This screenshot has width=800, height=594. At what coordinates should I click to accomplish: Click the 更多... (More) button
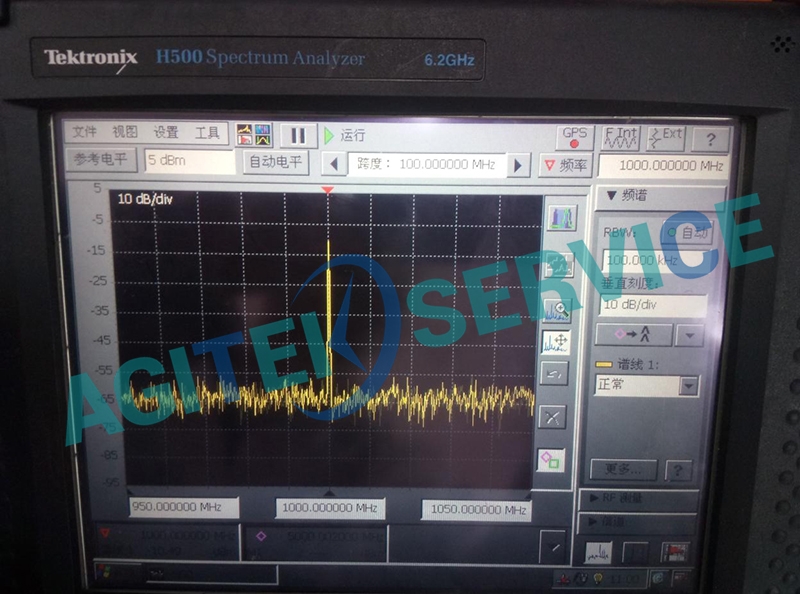pos(624,469)
